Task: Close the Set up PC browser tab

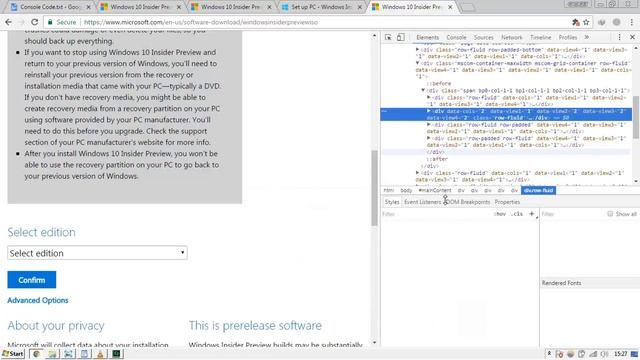Action: [359, 7]
